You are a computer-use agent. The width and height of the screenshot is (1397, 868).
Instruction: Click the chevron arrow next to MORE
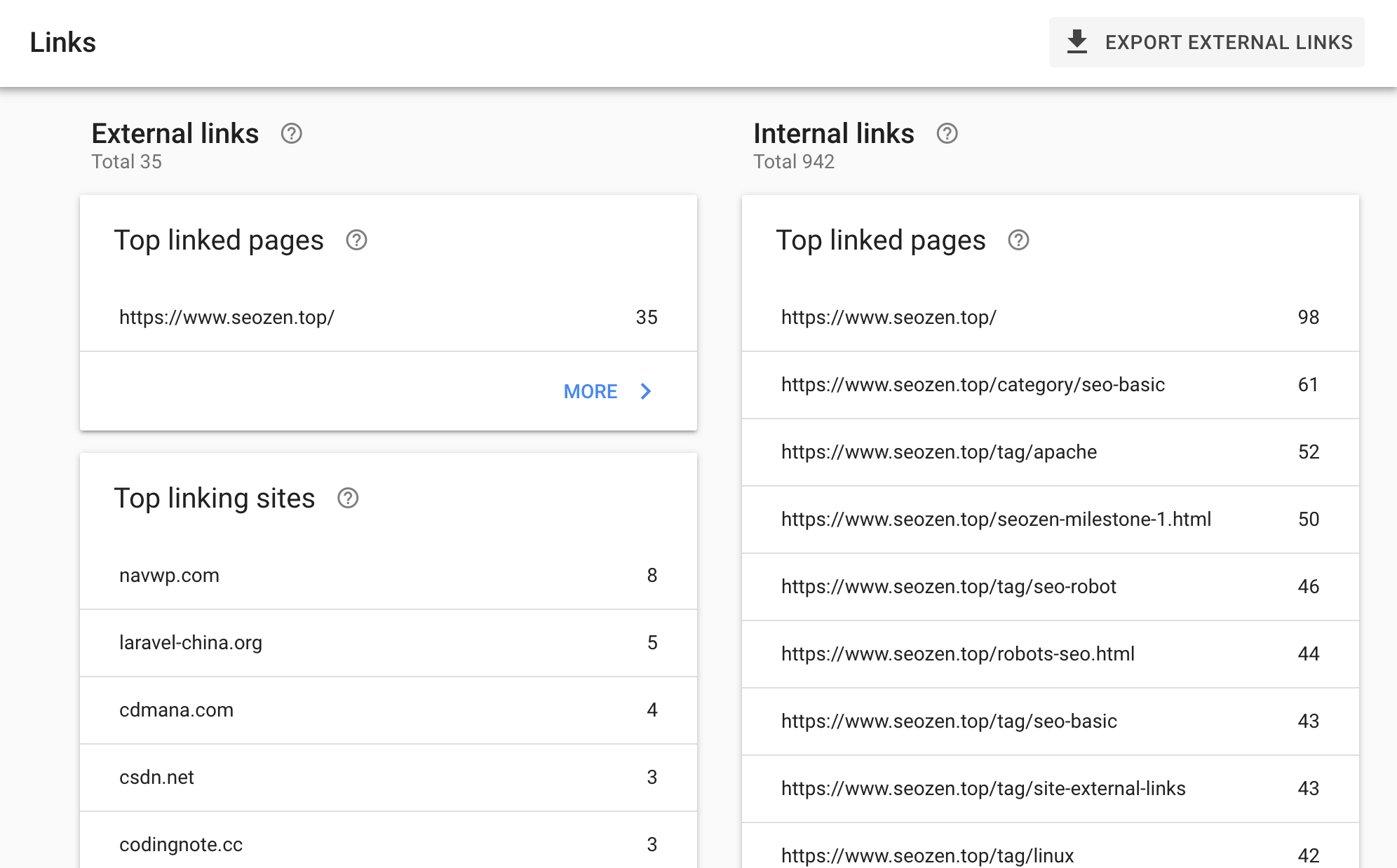point(646,391)
